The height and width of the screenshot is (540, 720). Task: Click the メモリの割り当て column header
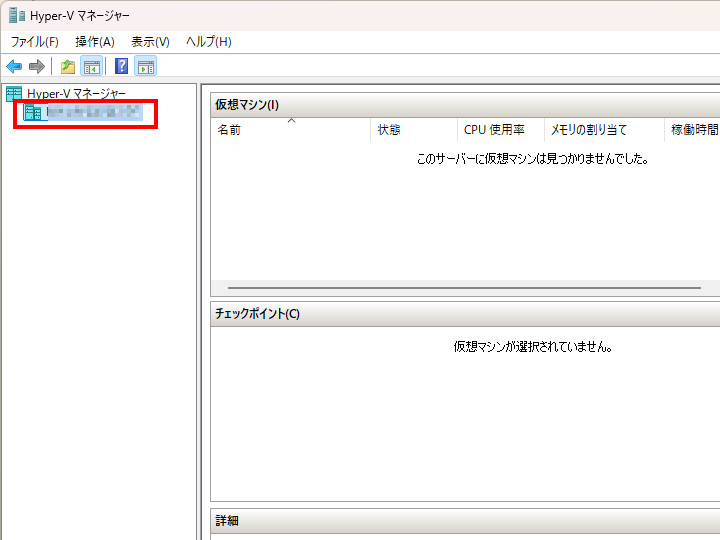589,130
